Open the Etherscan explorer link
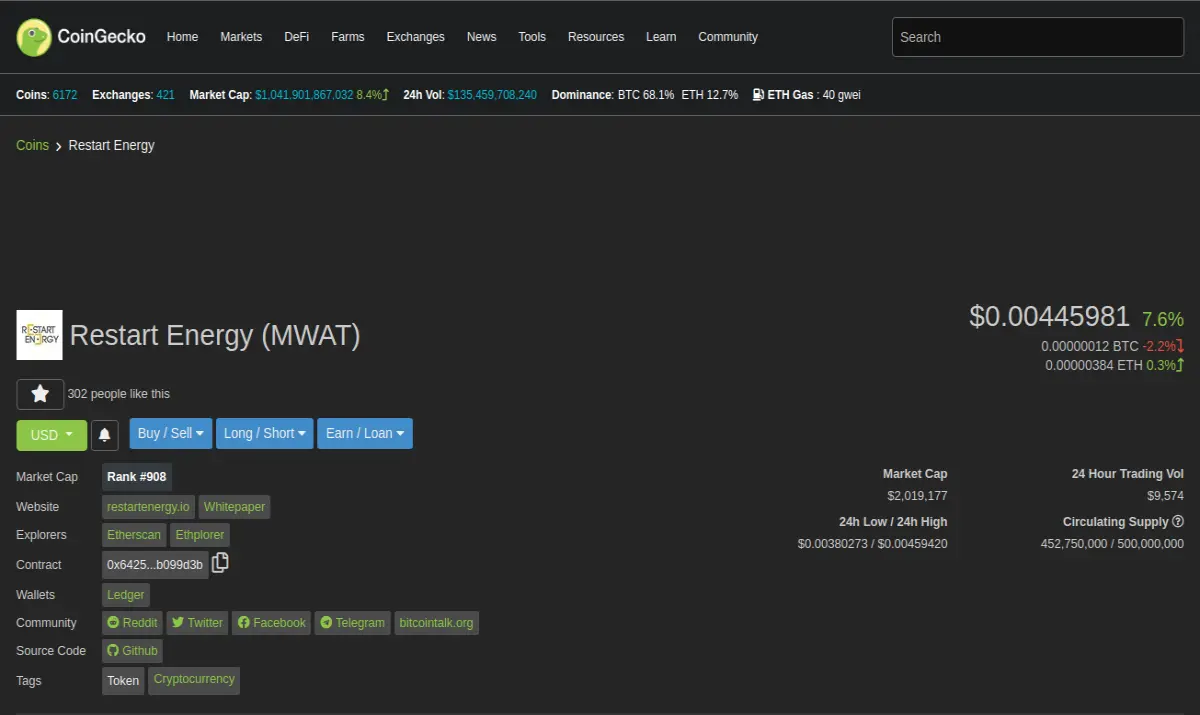Image resolution: width=1200 pixels, height=715 pixels. pos(134,535)
